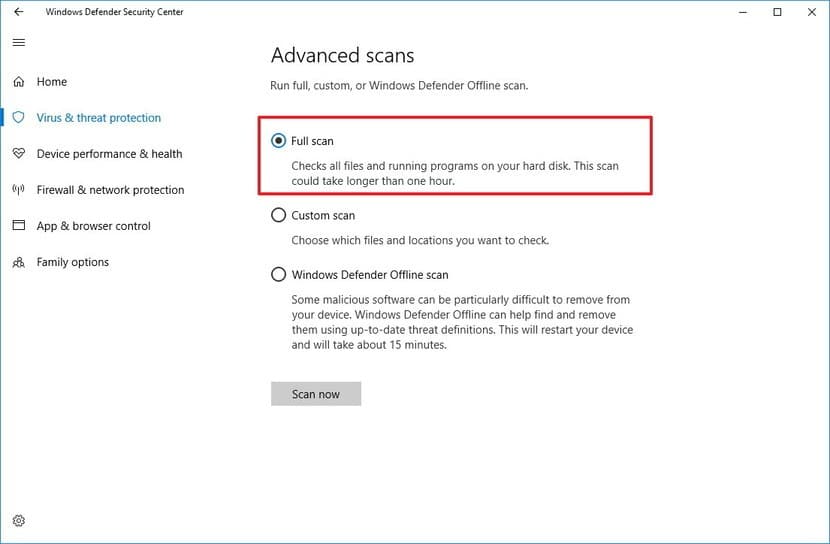Open Family options label
Screen dimensions: 830x544
(x=73, y=262)
